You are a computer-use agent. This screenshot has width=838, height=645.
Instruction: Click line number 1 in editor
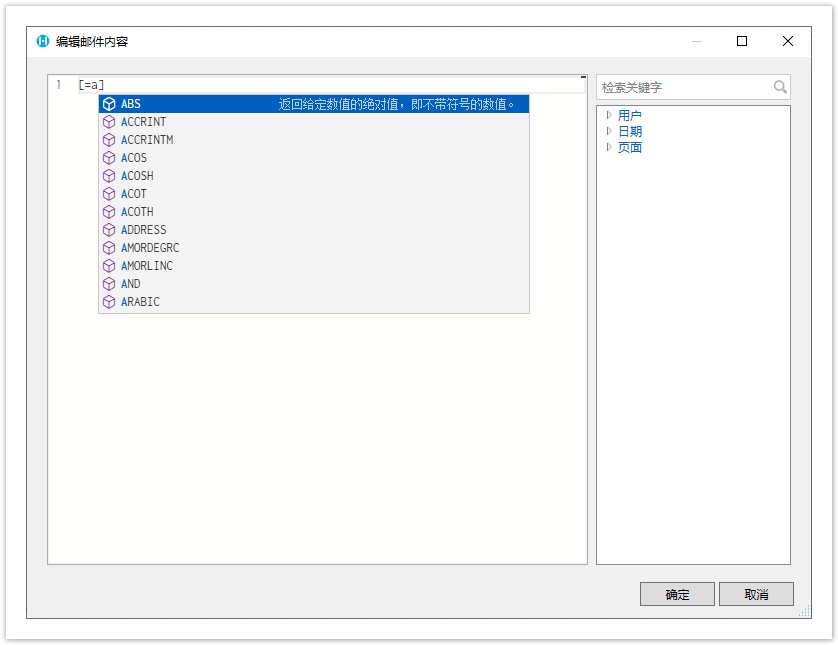[59, 84]
